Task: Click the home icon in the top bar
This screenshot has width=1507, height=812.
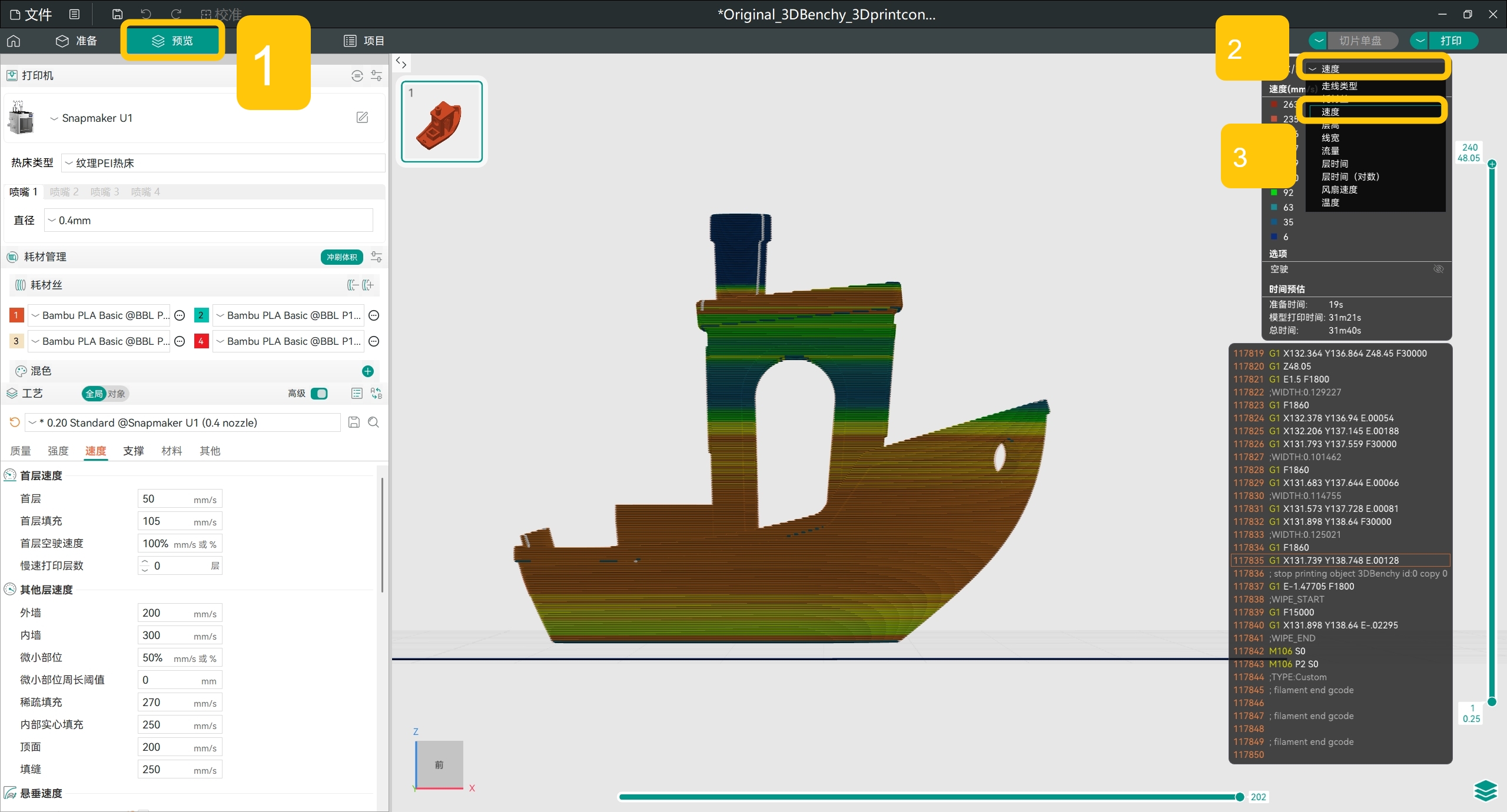Action: 14,41
